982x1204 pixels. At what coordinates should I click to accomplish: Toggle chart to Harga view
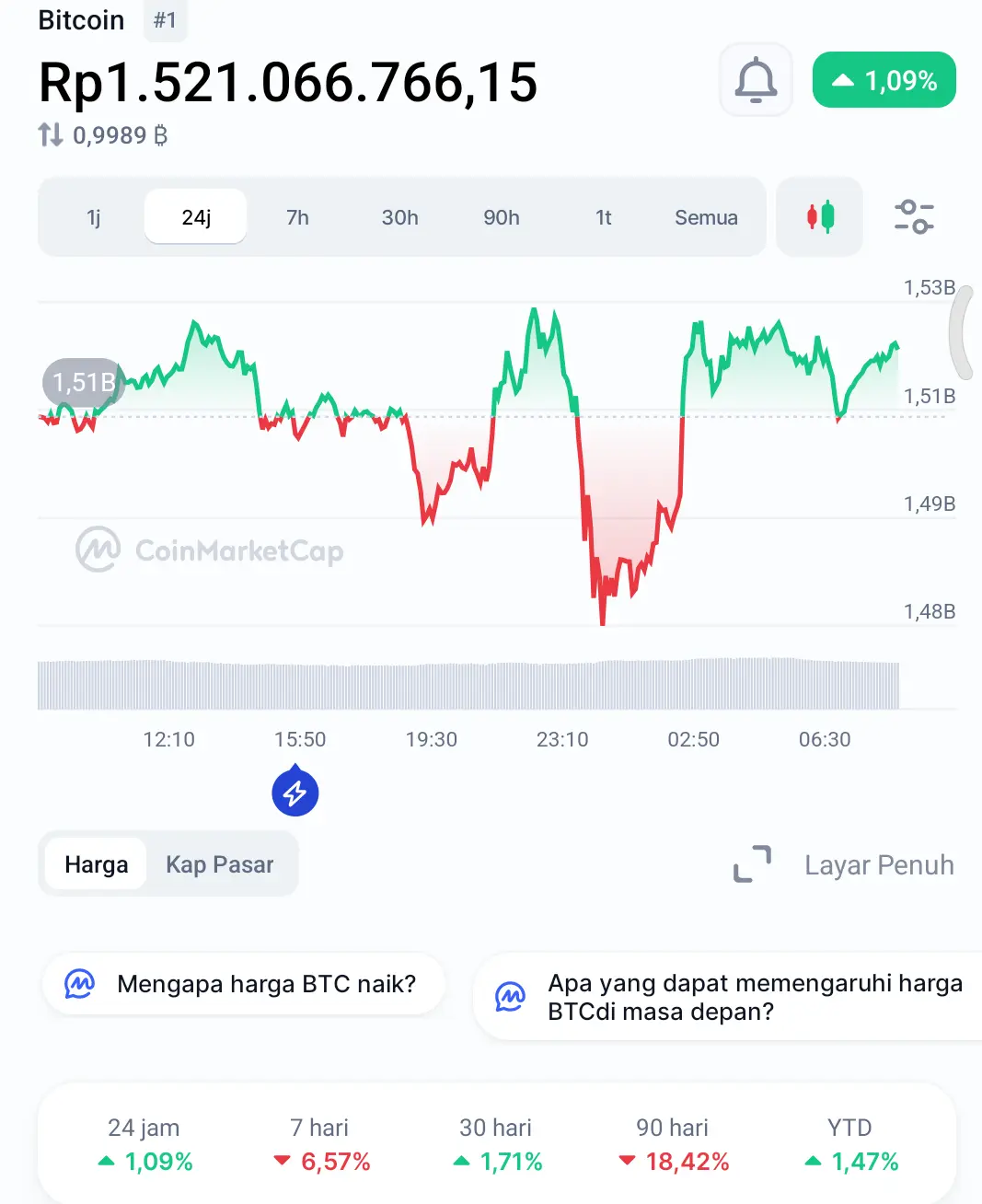pos(97,864)
